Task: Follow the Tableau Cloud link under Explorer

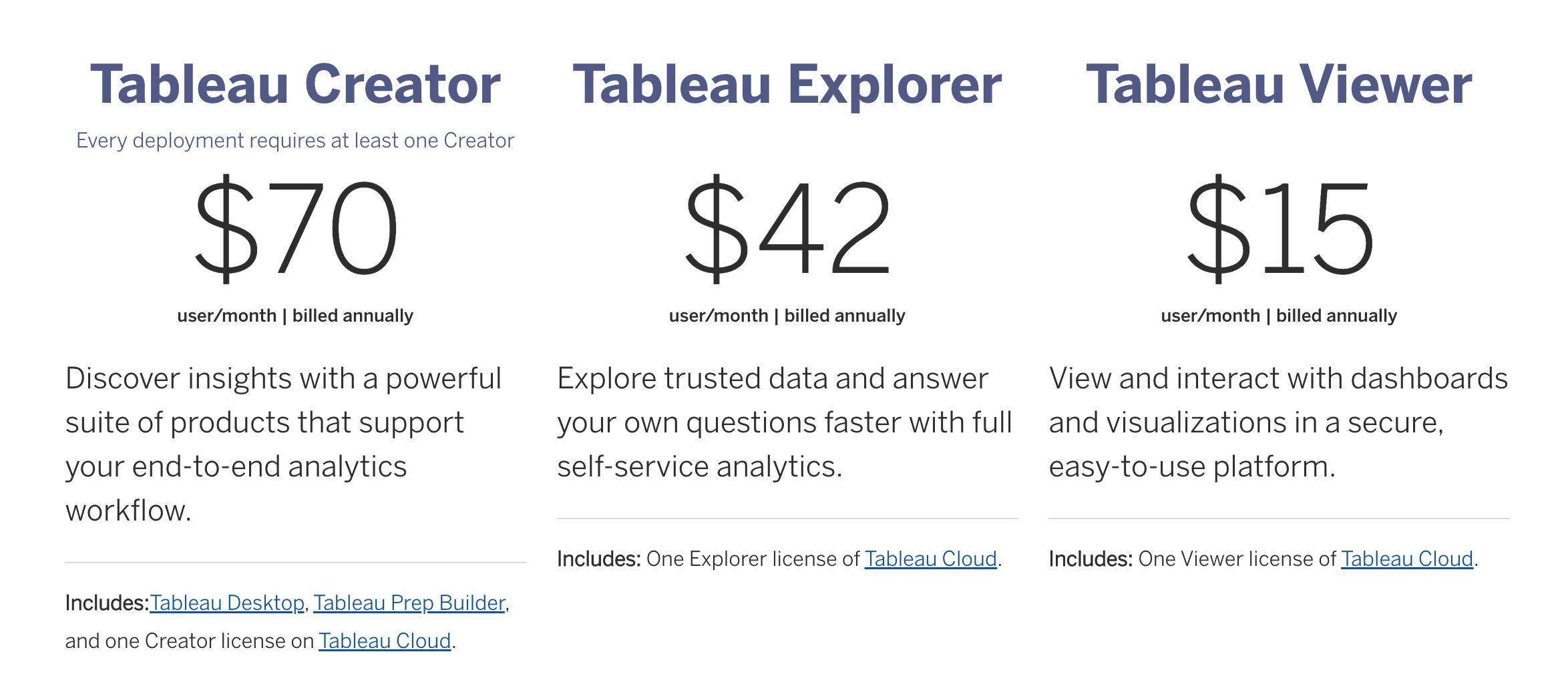Action: 930,559
